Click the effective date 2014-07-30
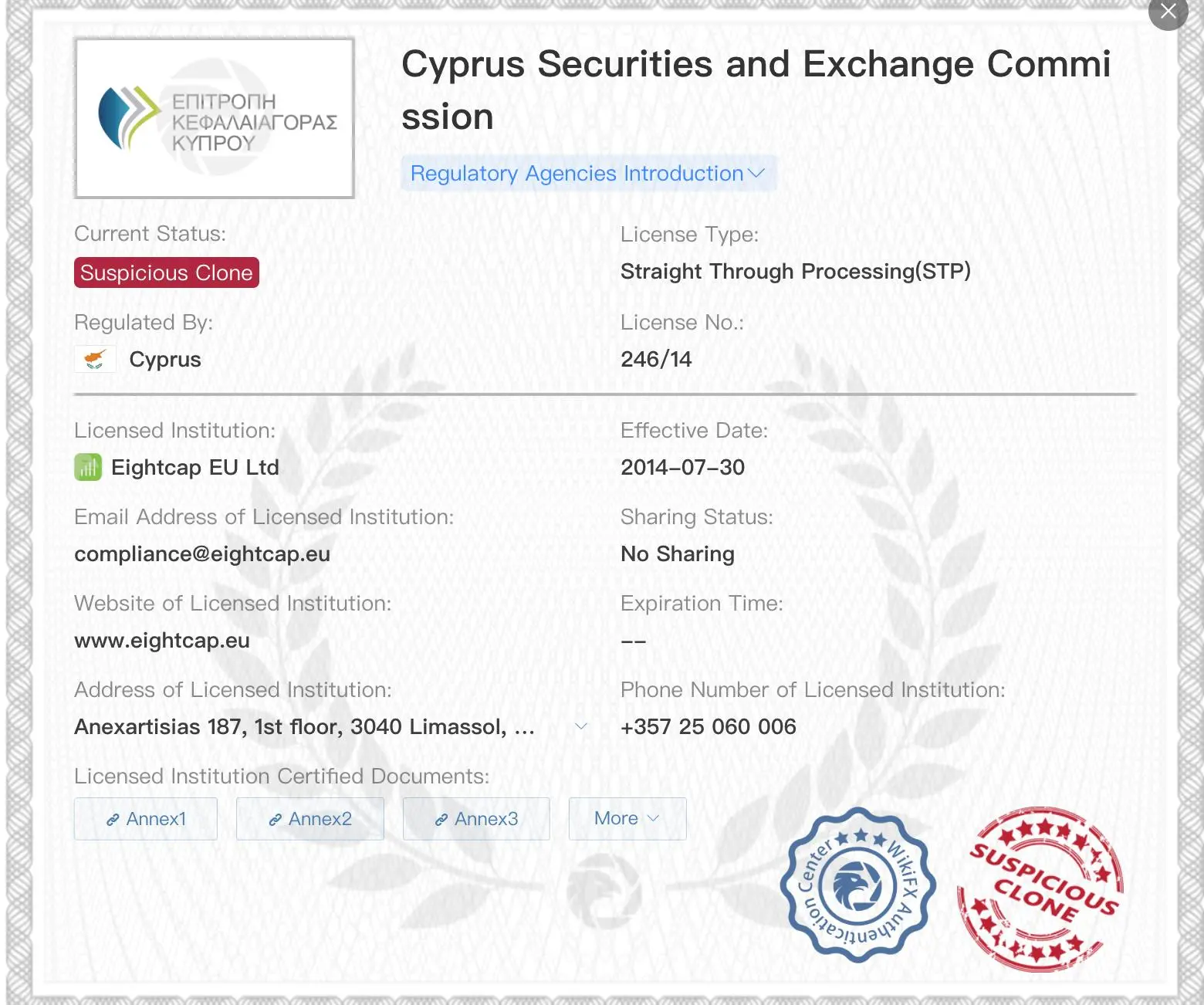Viewport: 1204px width, 1005px height. (683, 467)
